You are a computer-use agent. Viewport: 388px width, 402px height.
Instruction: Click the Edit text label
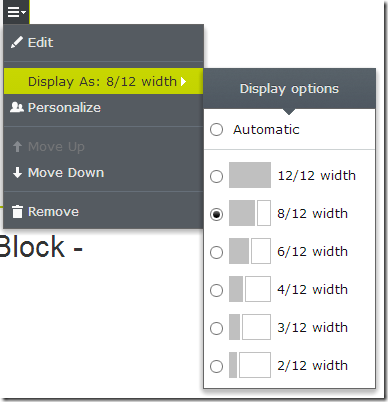pyautogui.click(x=40, y=42)
